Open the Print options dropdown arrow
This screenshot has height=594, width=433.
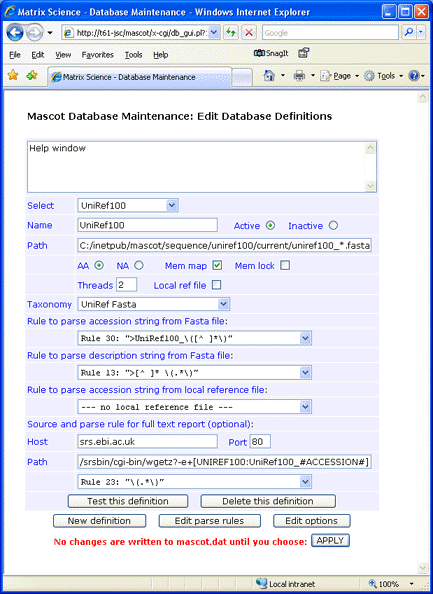click(x=313, y=76)
